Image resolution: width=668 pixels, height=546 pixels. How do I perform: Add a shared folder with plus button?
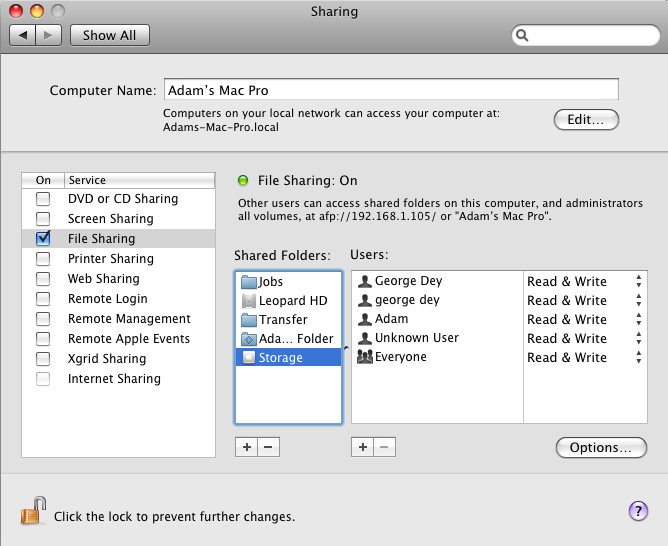[x=246, y=447]
